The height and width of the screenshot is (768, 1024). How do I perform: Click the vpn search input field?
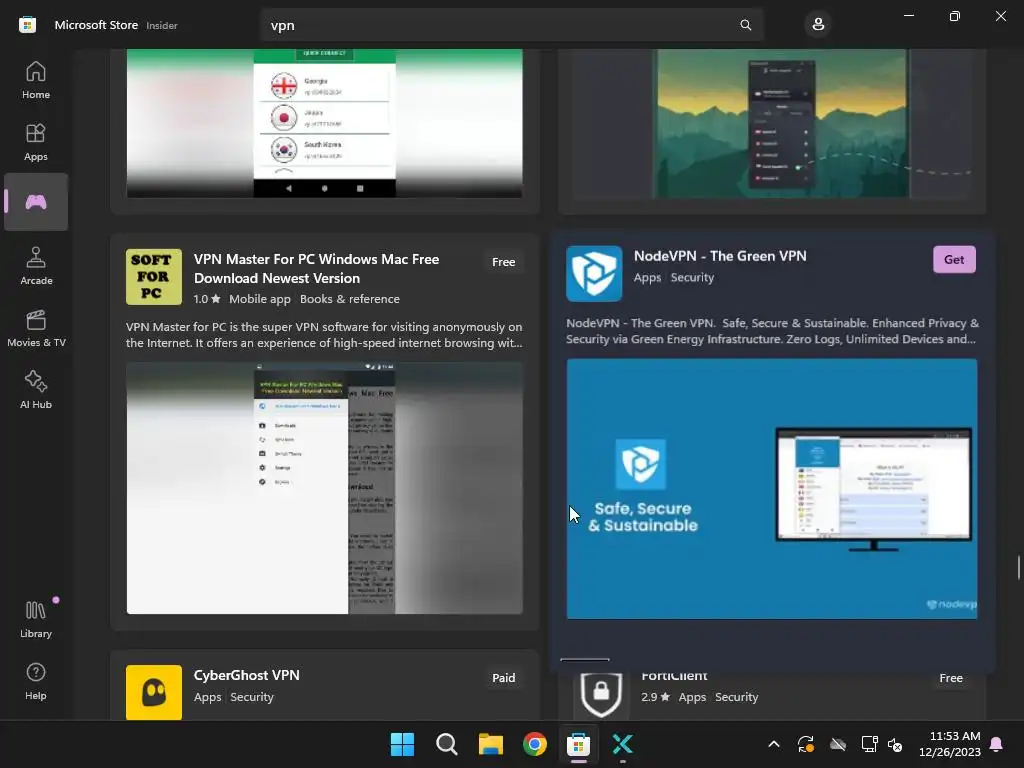pyautogui.click(x=511, y=25)
